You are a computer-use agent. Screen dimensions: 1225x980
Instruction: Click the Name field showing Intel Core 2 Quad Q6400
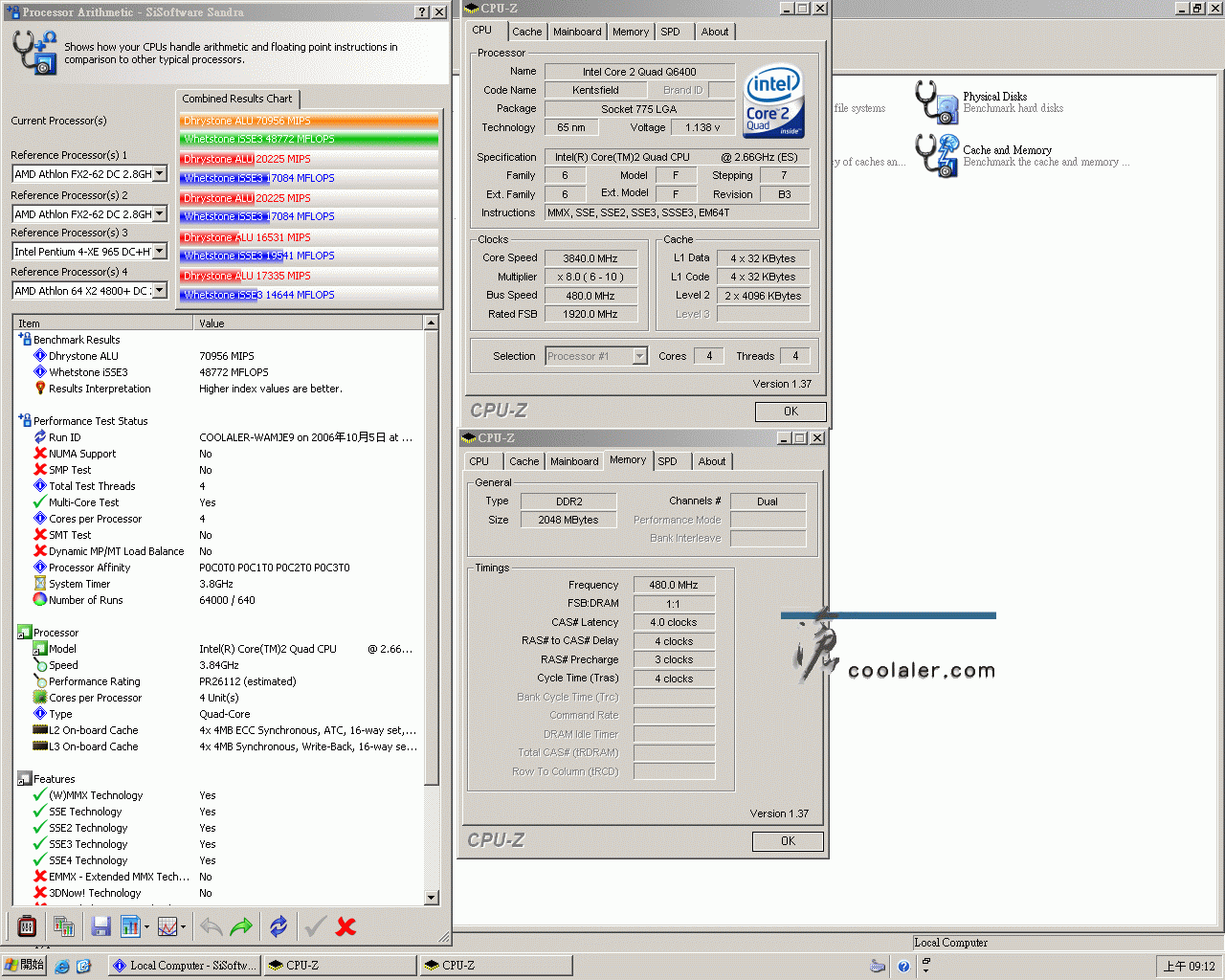click(x=639, y=72)
